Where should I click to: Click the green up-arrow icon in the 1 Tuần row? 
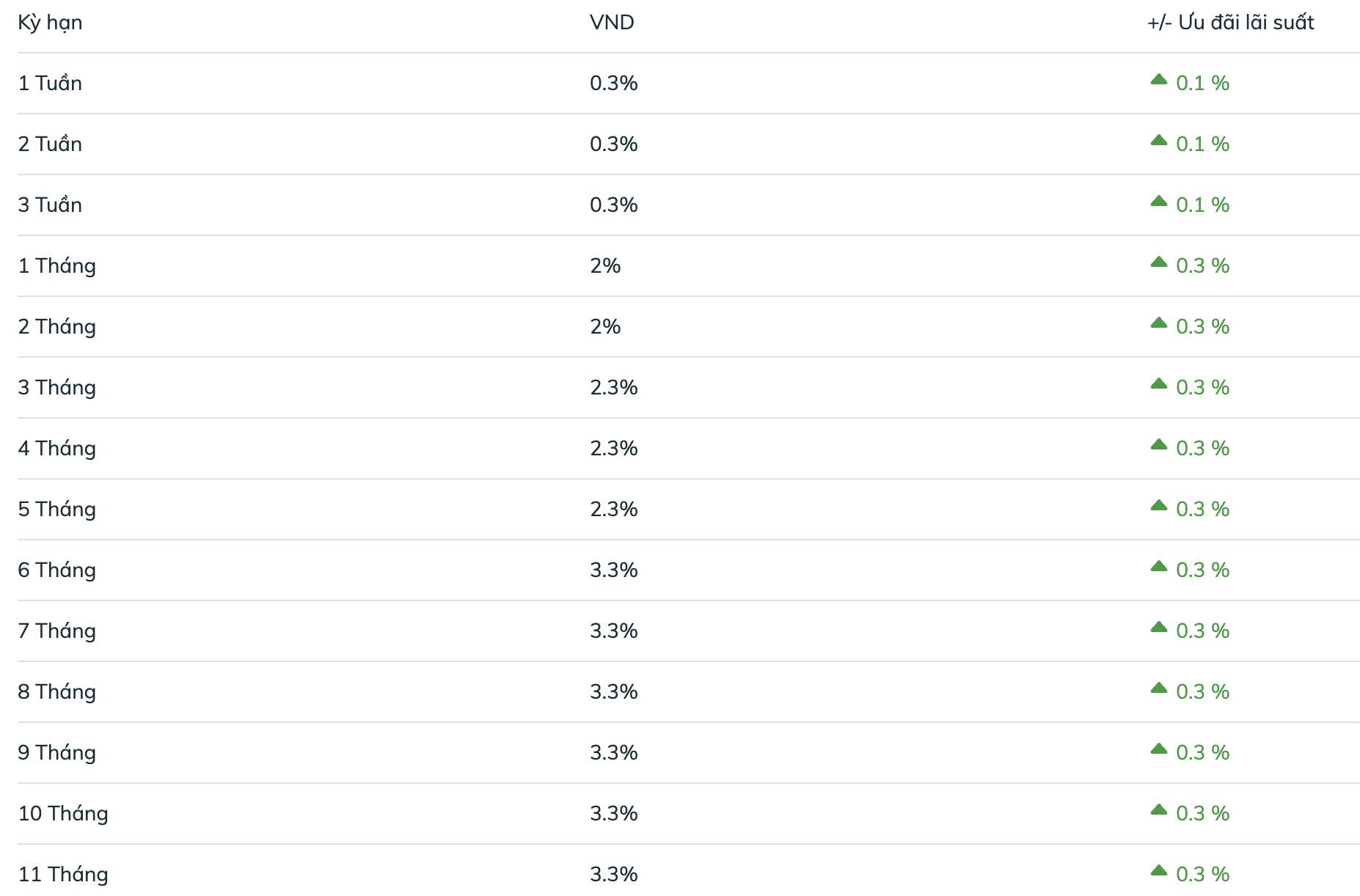(1158, 79)
